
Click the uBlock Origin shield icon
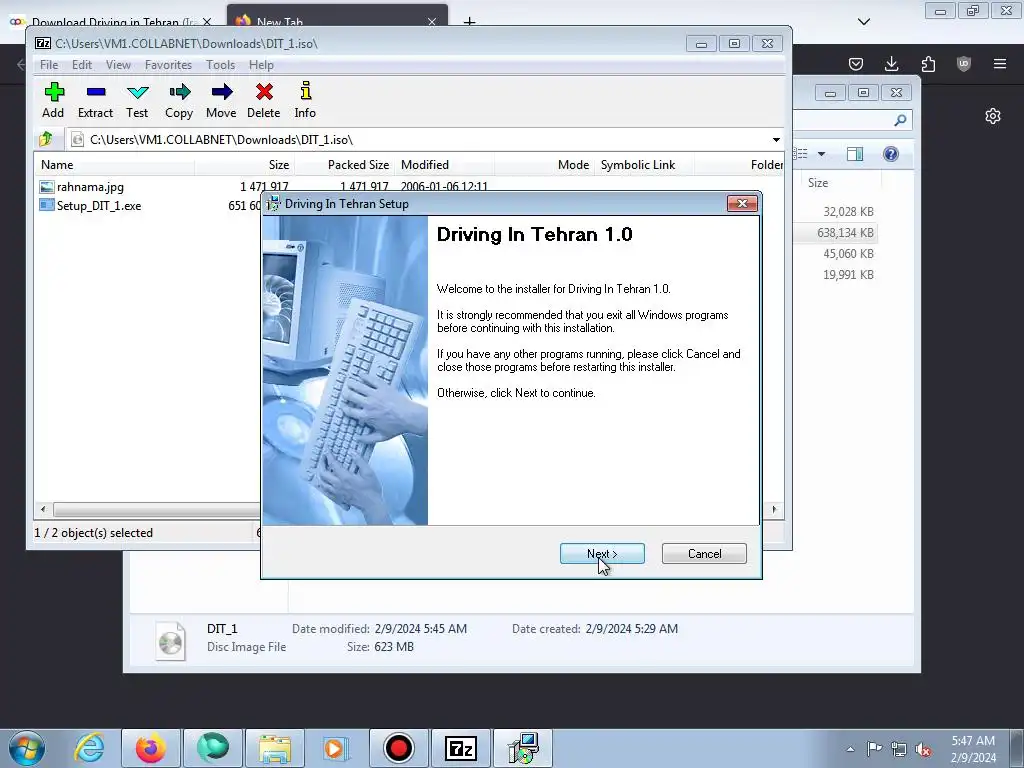(x=964, y=64)
